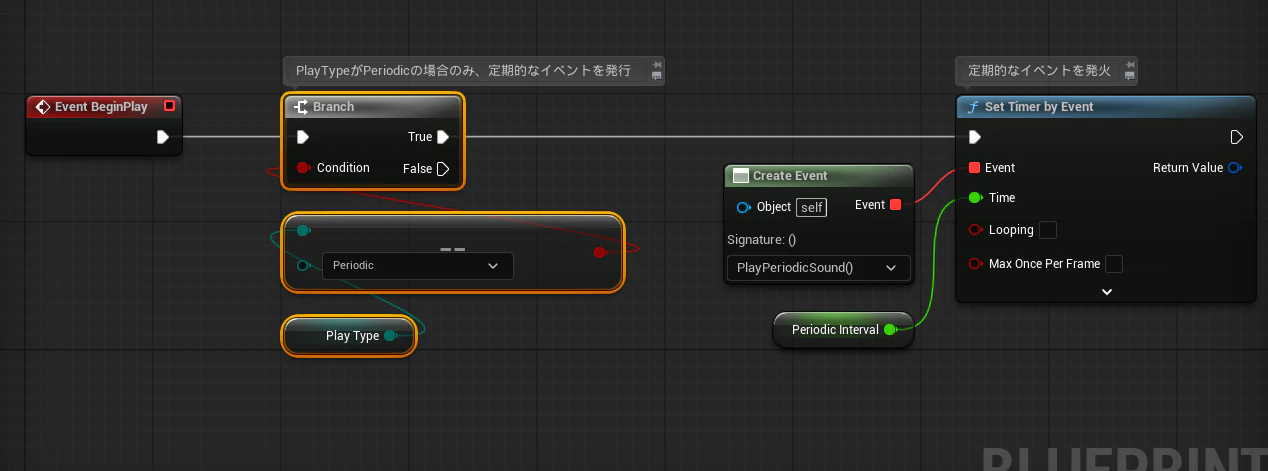Click Set Timer by Event exec output pin
1268x471 pixels.
click(x=1236, y=137)
